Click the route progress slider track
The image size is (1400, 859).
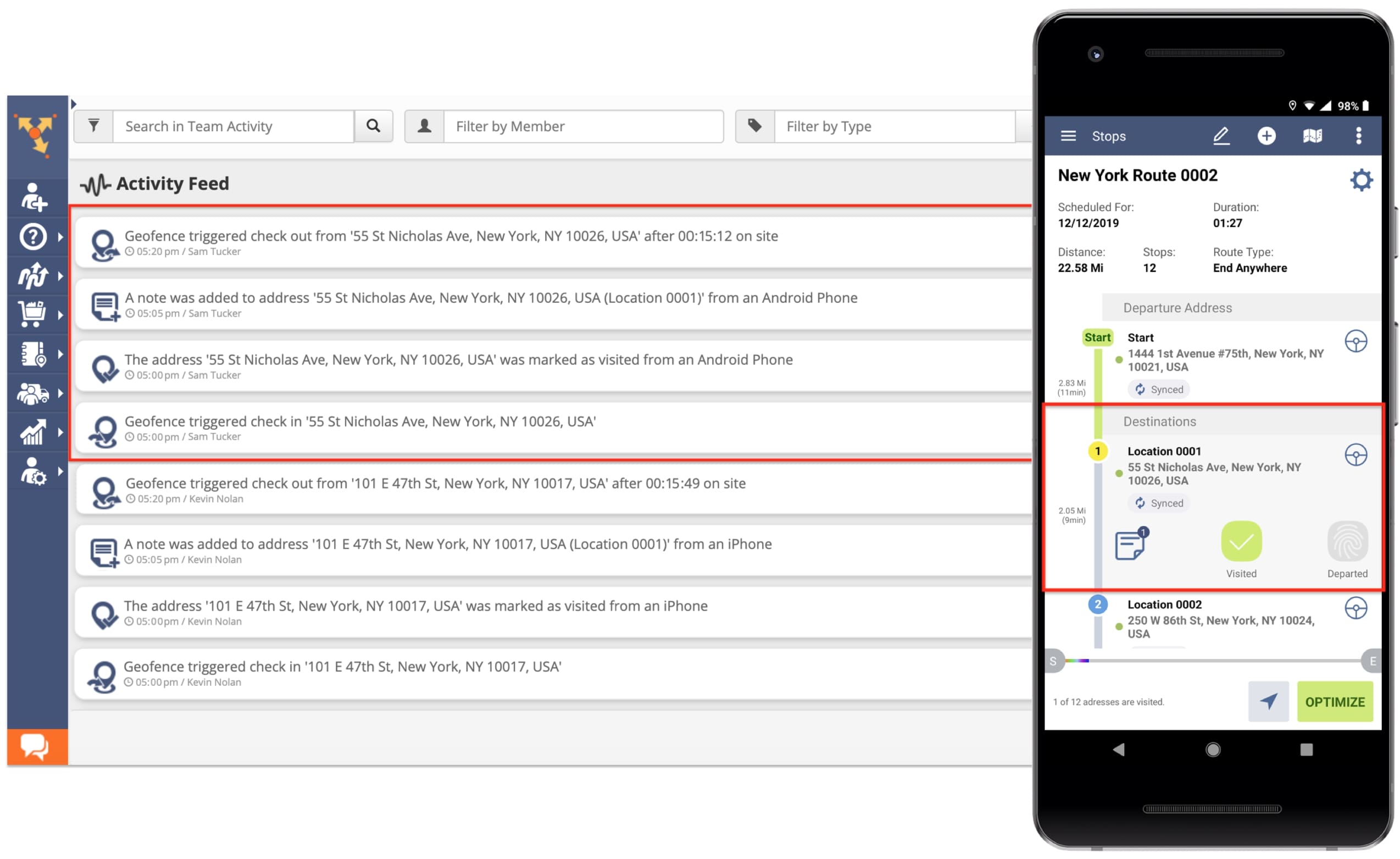(x=1213, y=661)
